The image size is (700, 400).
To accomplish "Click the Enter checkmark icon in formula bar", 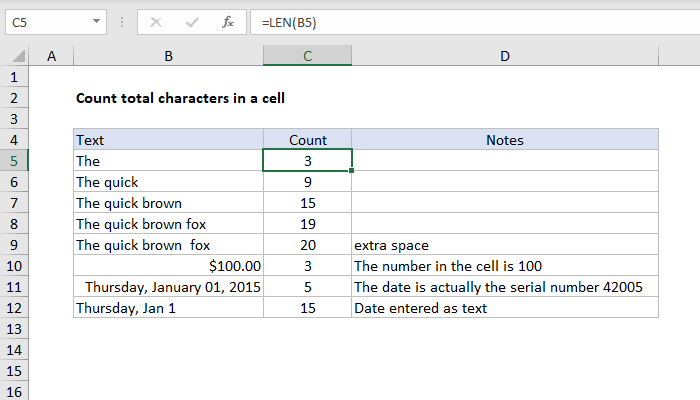I will [191, 20].
